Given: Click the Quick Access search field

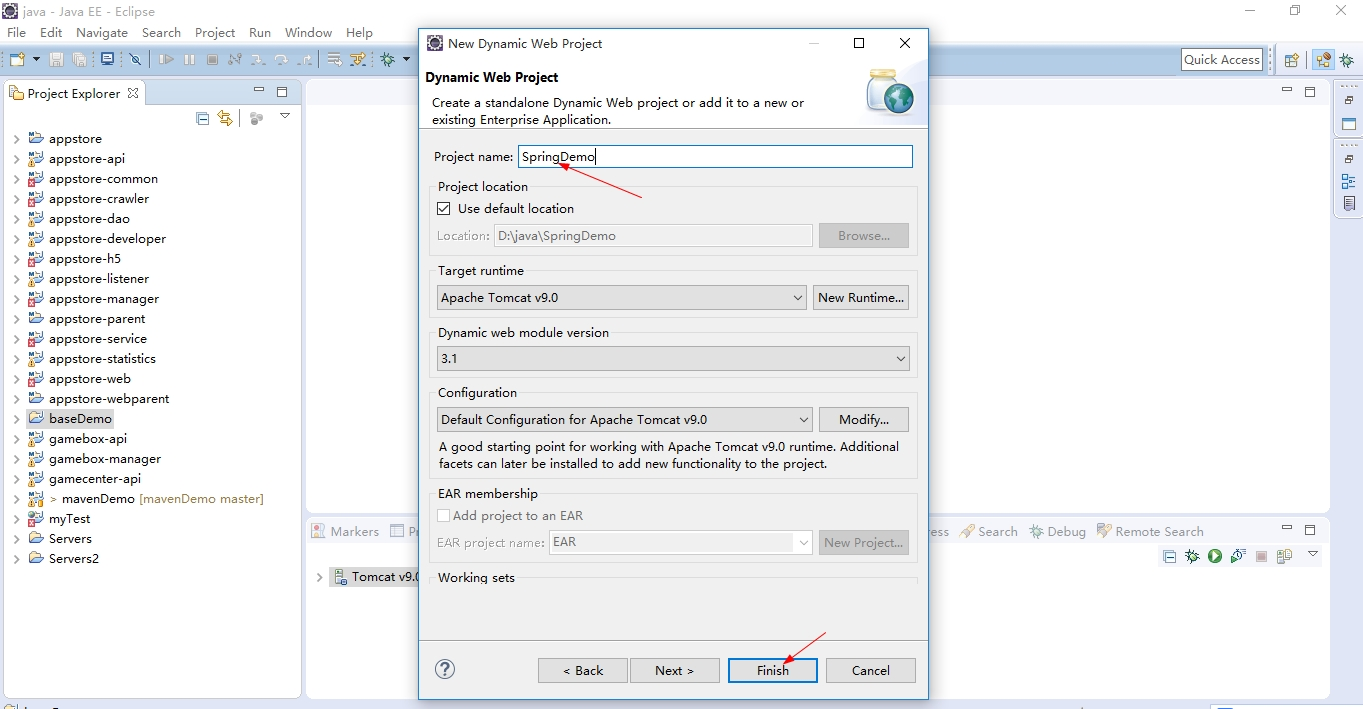Looking at the screenshot, I should (1222, 60).
